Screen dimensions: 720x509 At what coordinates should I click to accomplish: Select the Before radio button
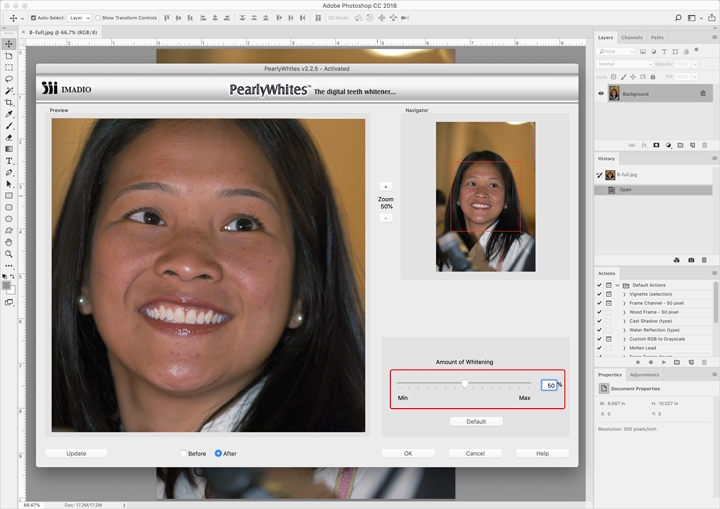183,453
